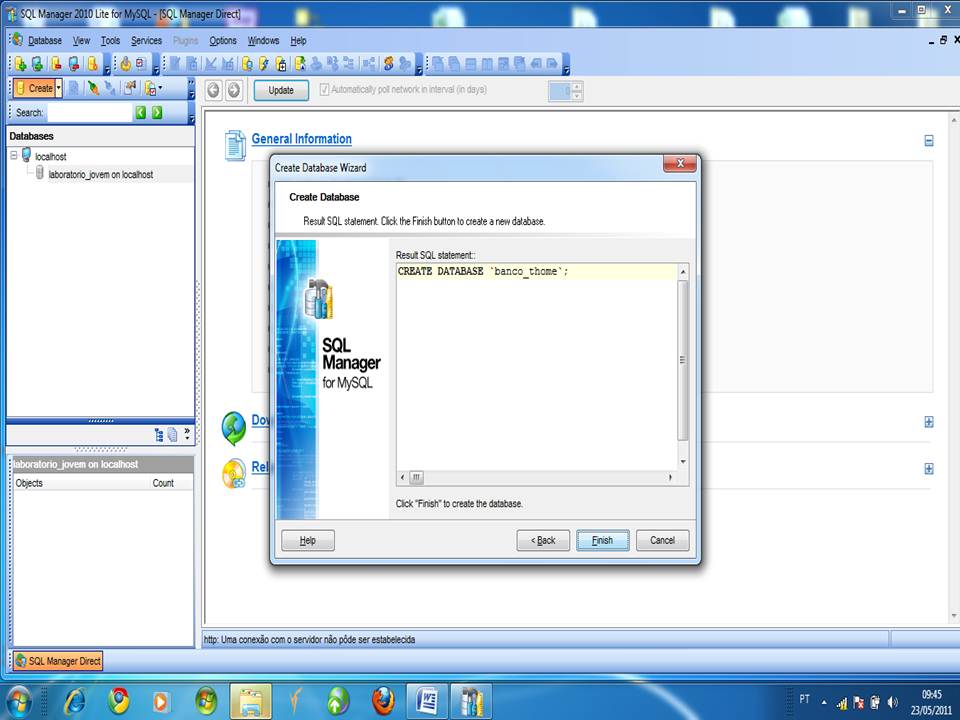Expand the Related section plus button
Screen dimensions: 960x720
point(929,468)
